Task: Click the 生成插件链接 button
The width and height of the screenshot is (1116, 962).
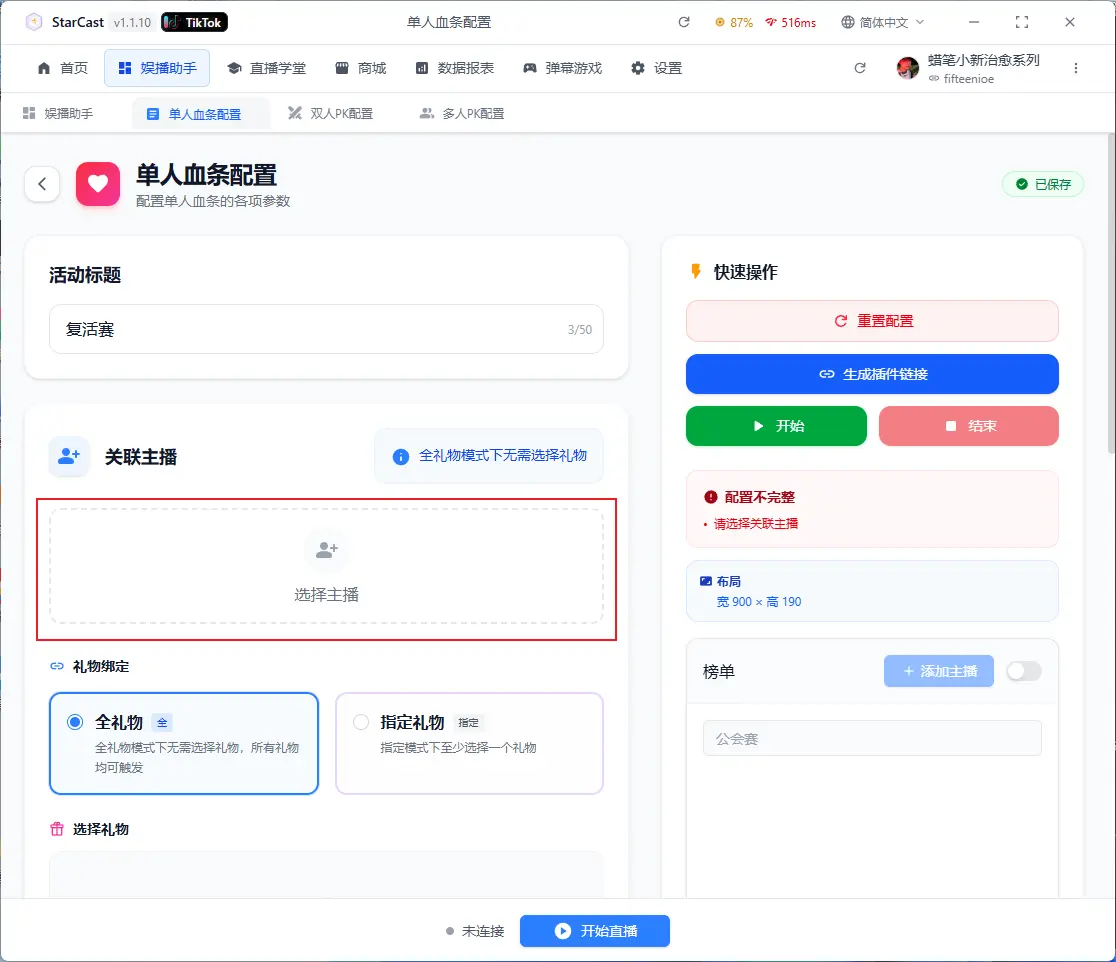Action: tap(872, 374)
